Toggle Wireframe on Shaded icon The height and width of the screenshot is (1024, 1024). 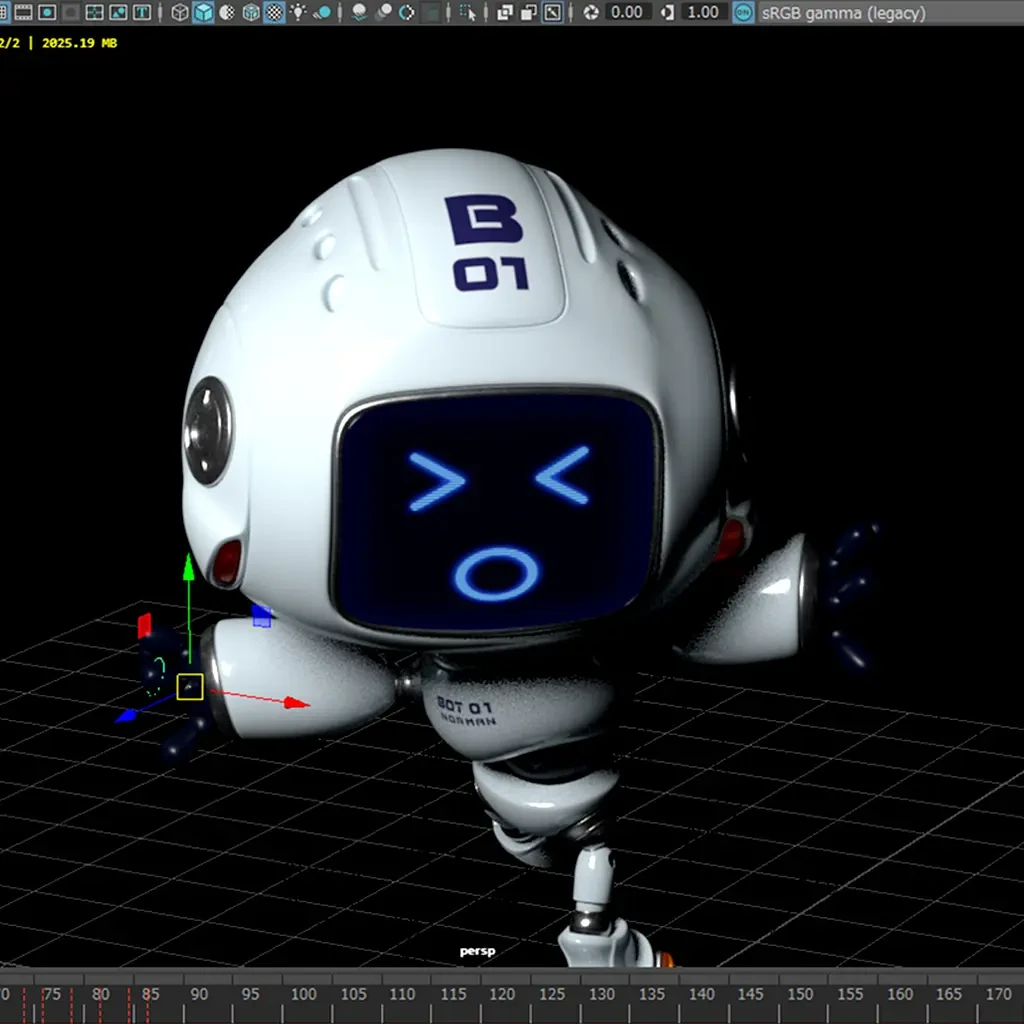[251, 12]
